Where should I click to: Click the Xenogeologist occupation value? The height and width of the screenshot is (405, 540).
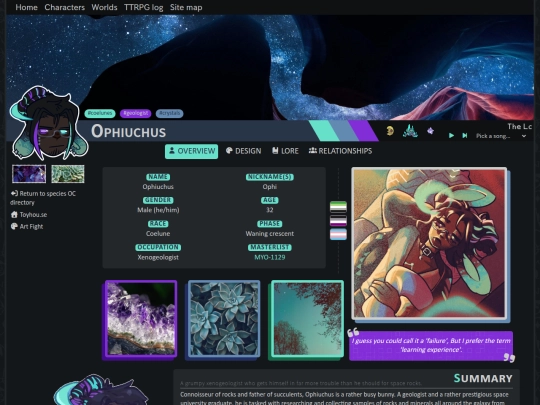click(158, 257)
